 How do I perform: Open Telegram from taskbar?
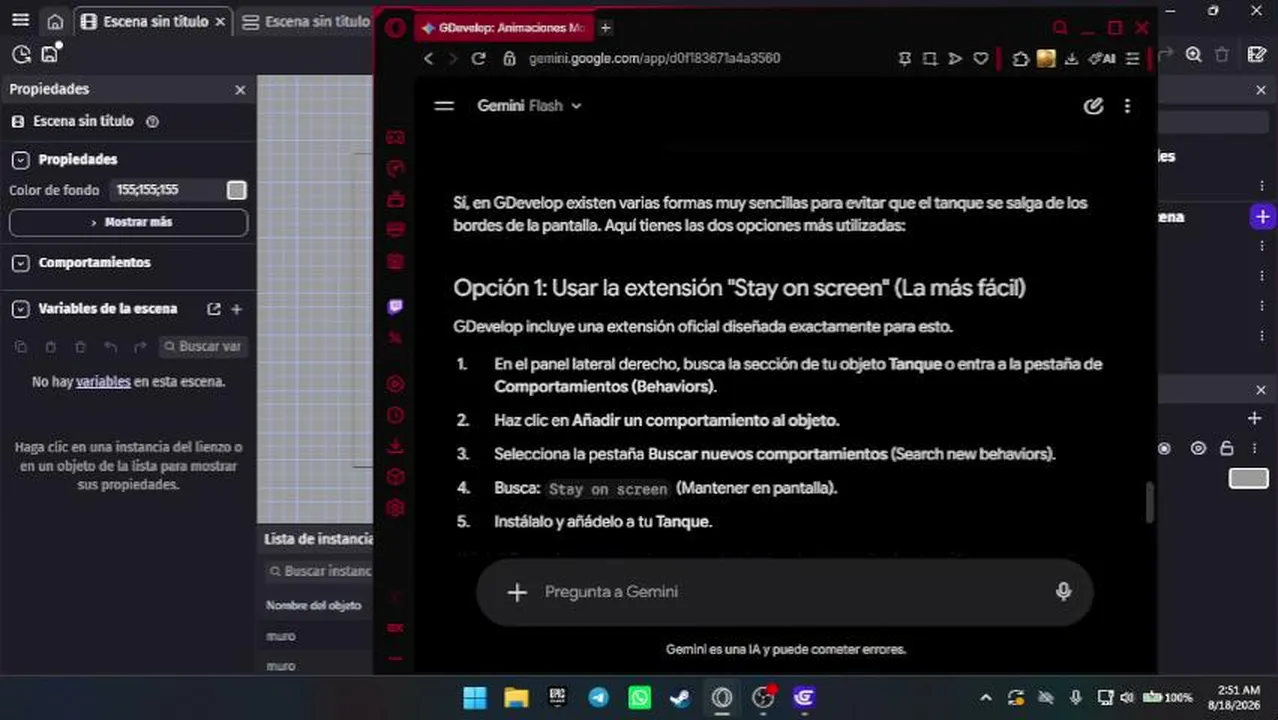tap(598, 698)
